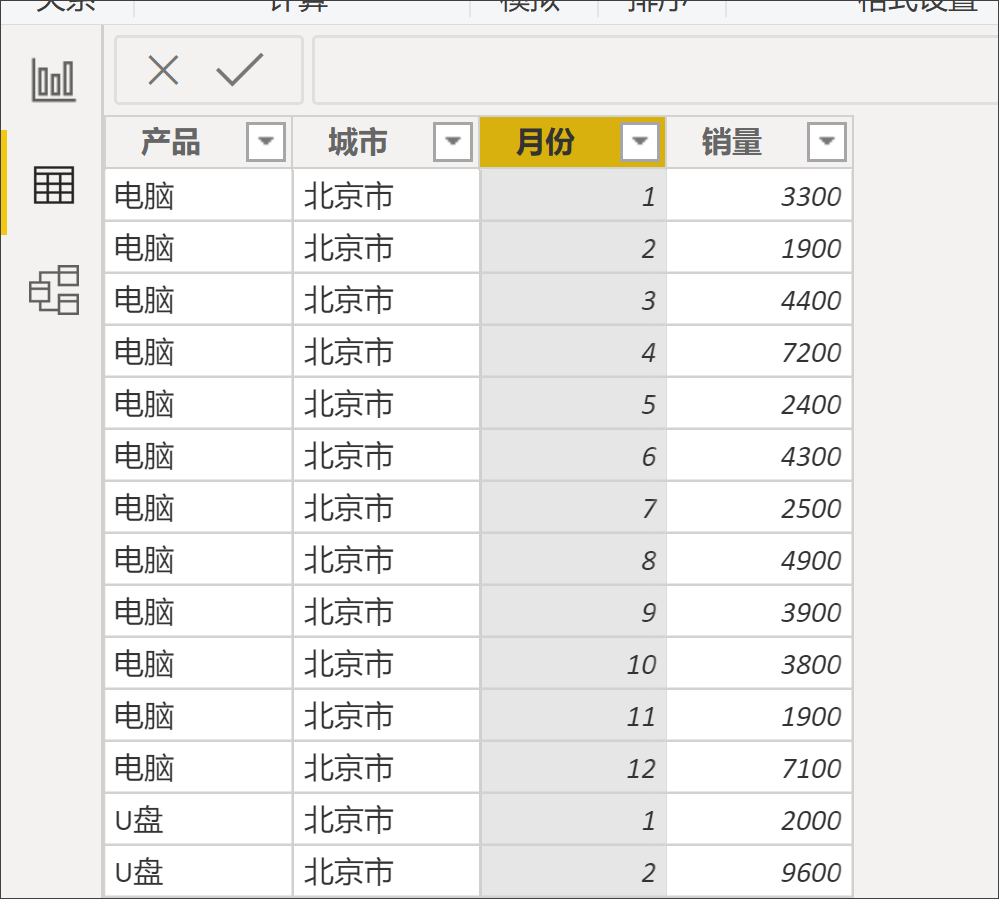Image resolution: width=999 pixels, height=899 pixels.
Task: Select the month 12 cell
Action: click(x=573, y=768)
